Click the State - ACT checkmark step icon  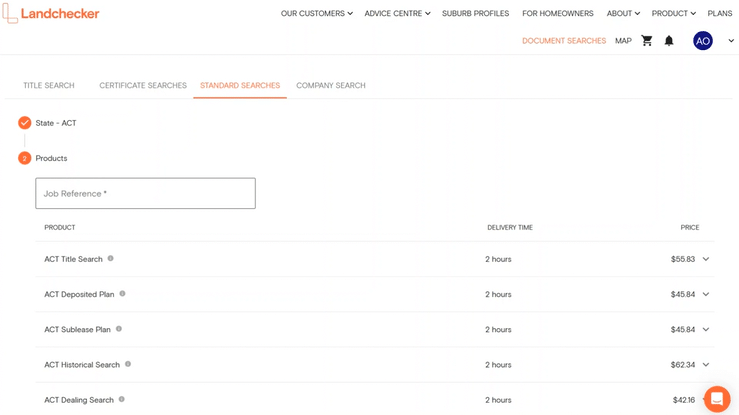25,123
